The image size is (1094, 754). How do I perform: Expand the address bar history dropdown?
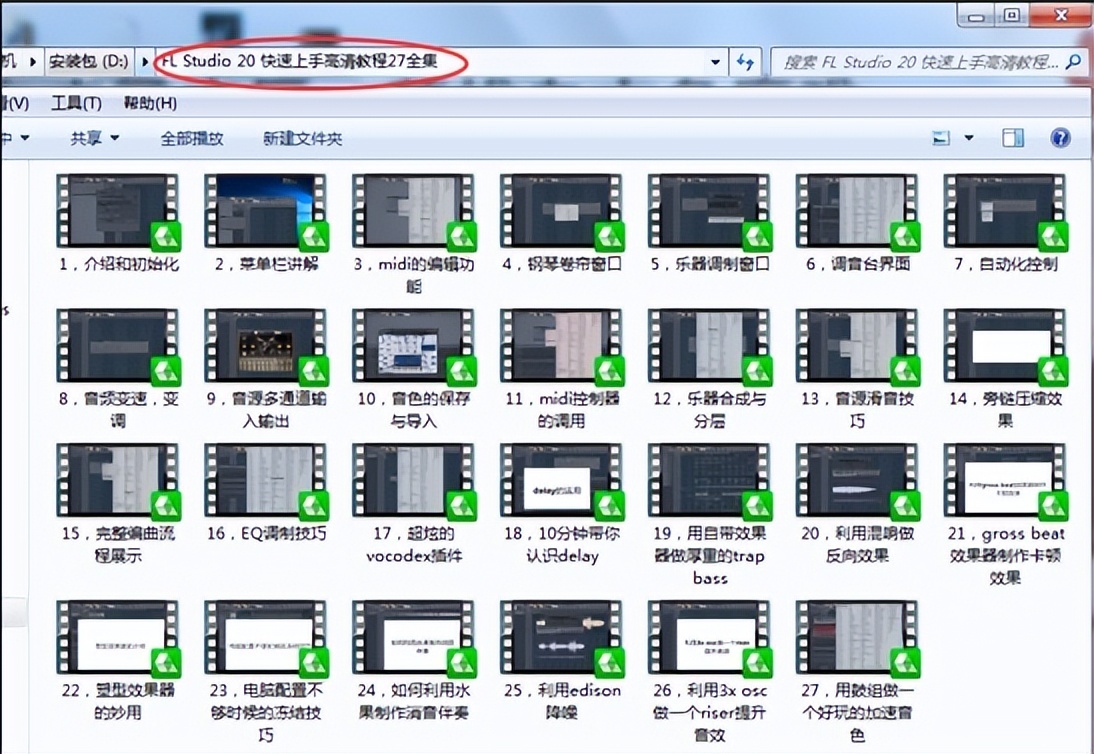pyautogui.click(x=715, y=62)
